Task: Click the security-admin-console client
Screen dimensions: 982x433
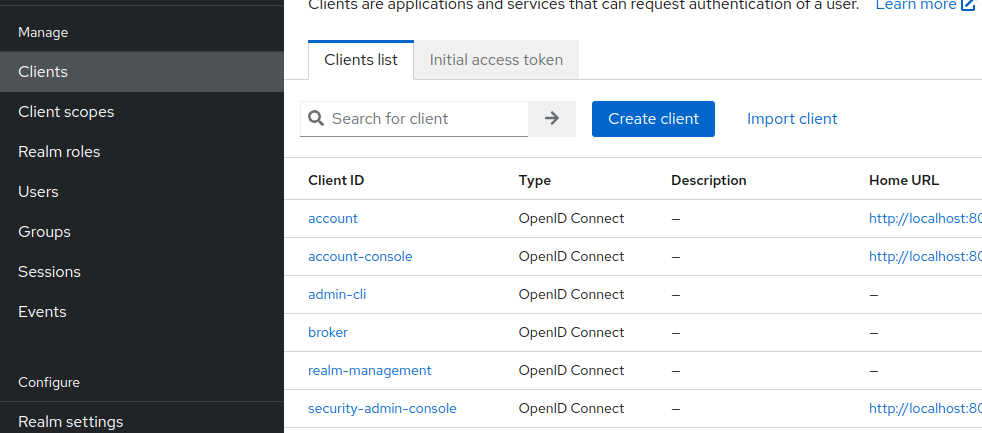Action: (382, 409)
